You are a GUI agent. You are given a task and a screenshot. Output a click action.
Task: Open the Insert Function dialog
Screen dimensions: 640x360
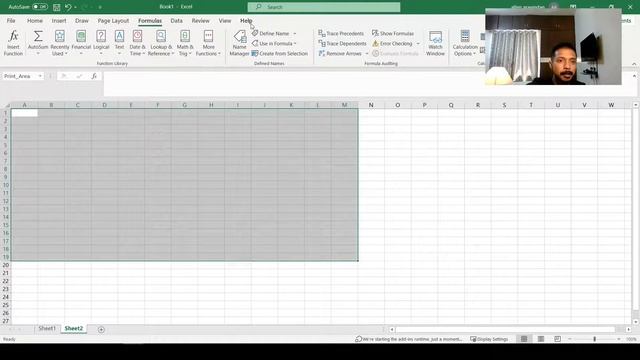[13, 43]
